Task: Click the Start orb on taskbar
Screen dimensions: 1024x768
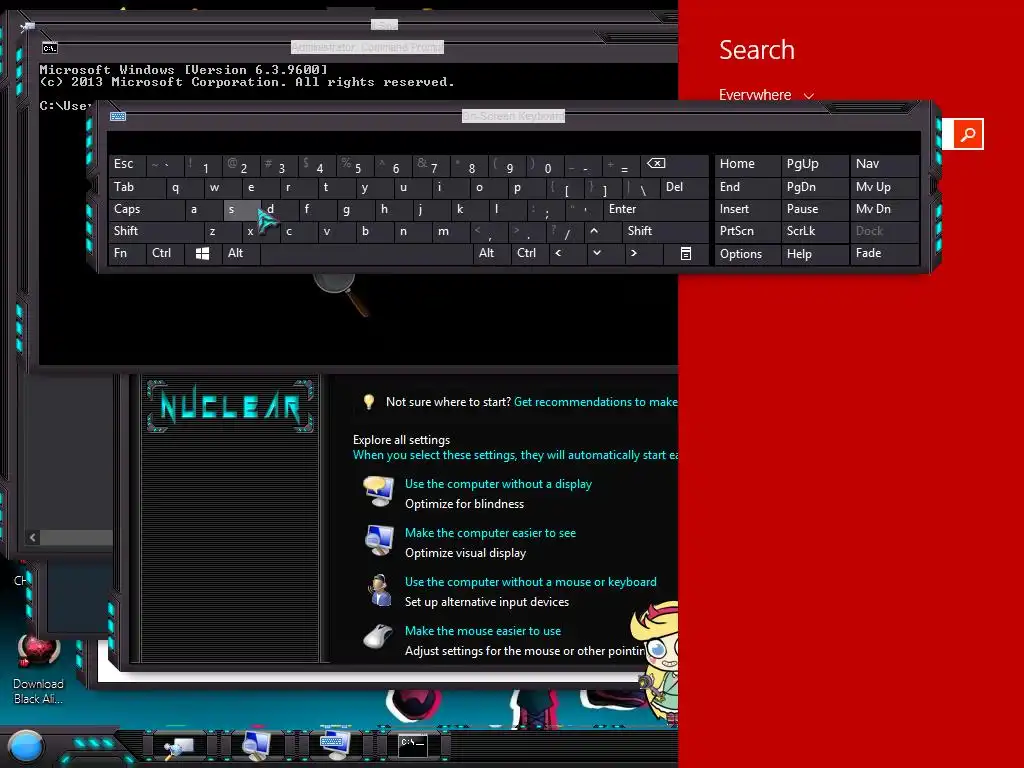Action: (26, 747)
